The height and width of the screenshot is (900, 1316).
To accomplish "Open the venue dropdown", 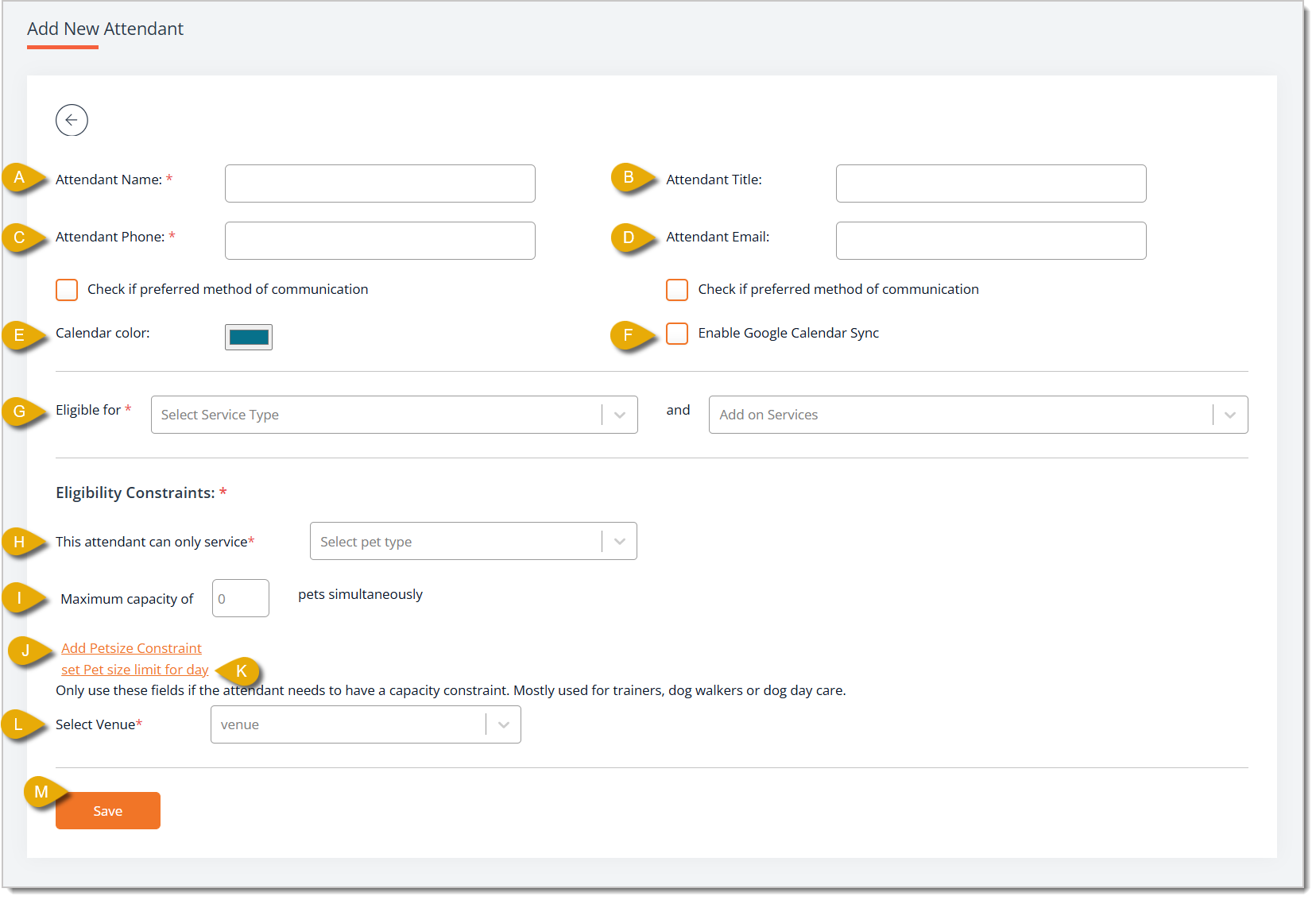I will [x=366, y=724].
